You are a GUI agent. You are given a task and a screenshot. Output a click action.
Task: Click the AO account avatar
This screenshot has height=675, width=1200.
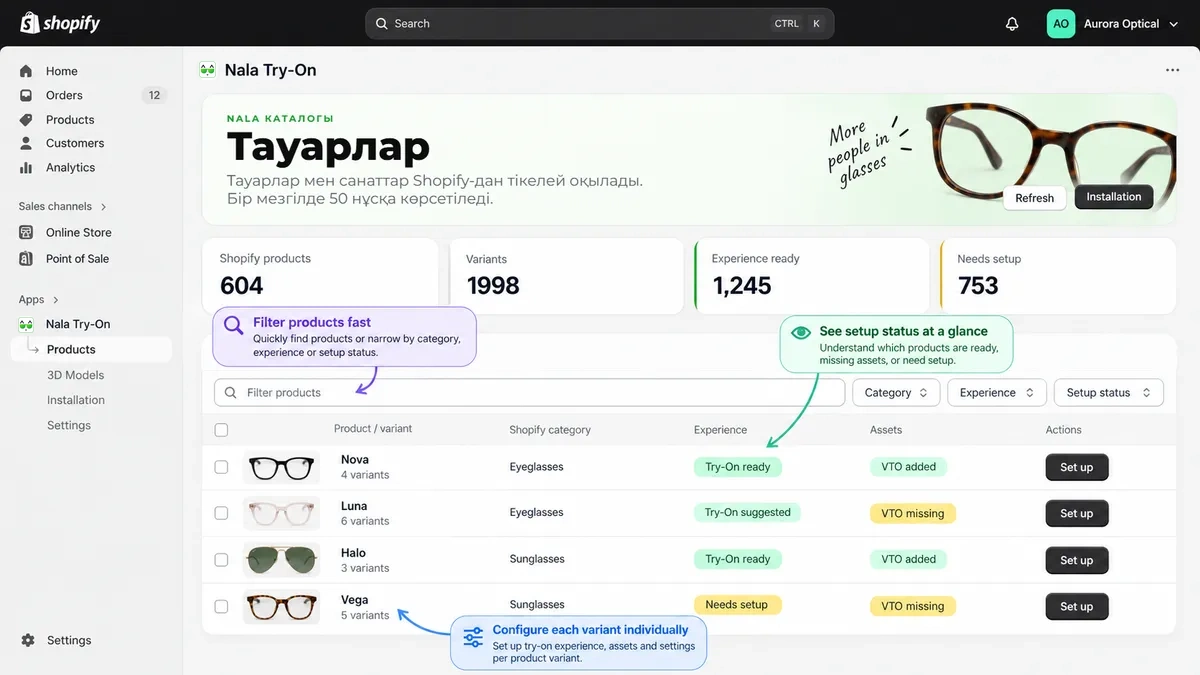pyautogui.click(x=1061, y=24)
